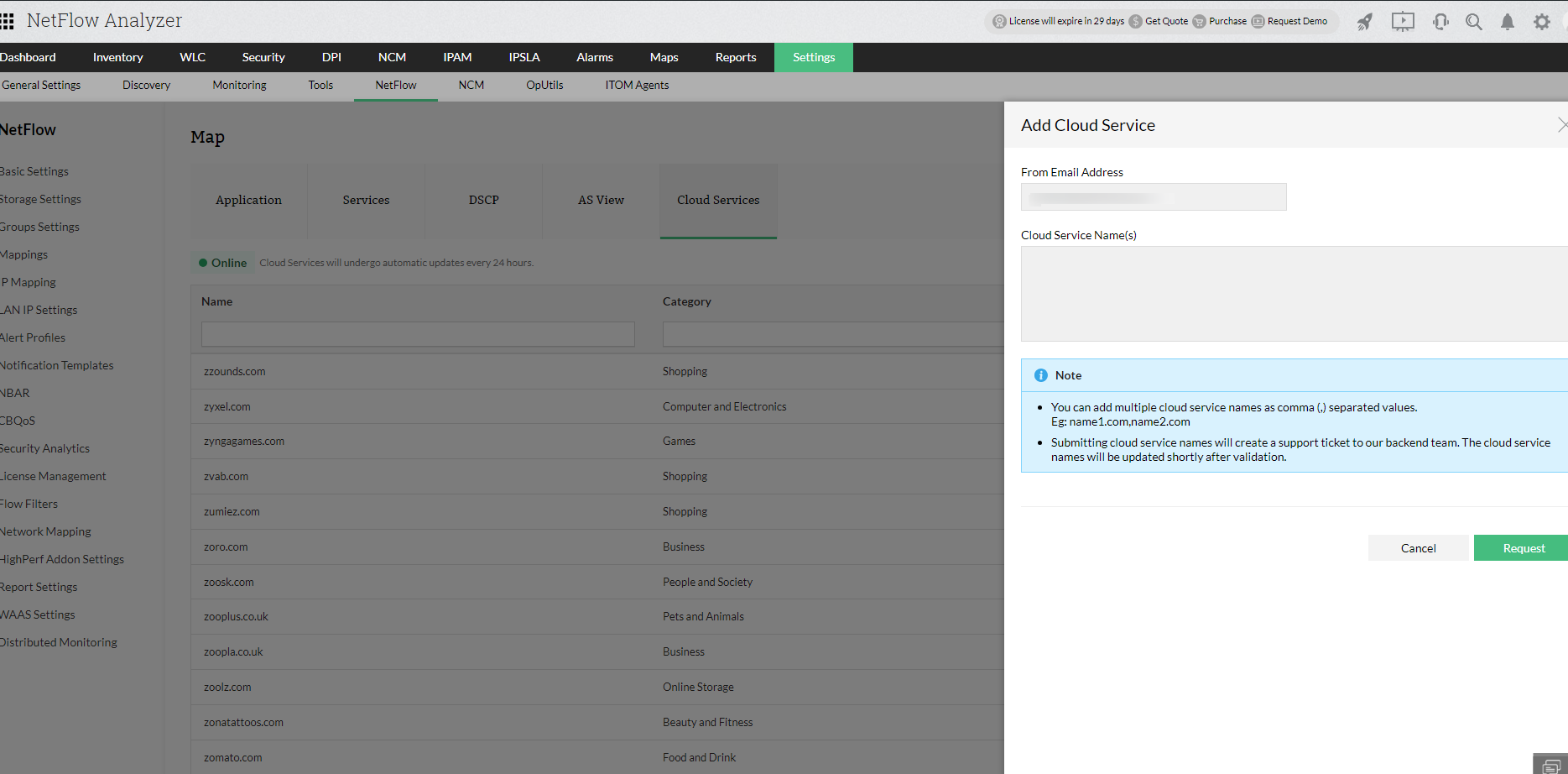Image resolution: width=1568 pixels, height=774 pixels.
Task: Click the Cloud Service Name(s) text area
Action: coord(1295,294)
